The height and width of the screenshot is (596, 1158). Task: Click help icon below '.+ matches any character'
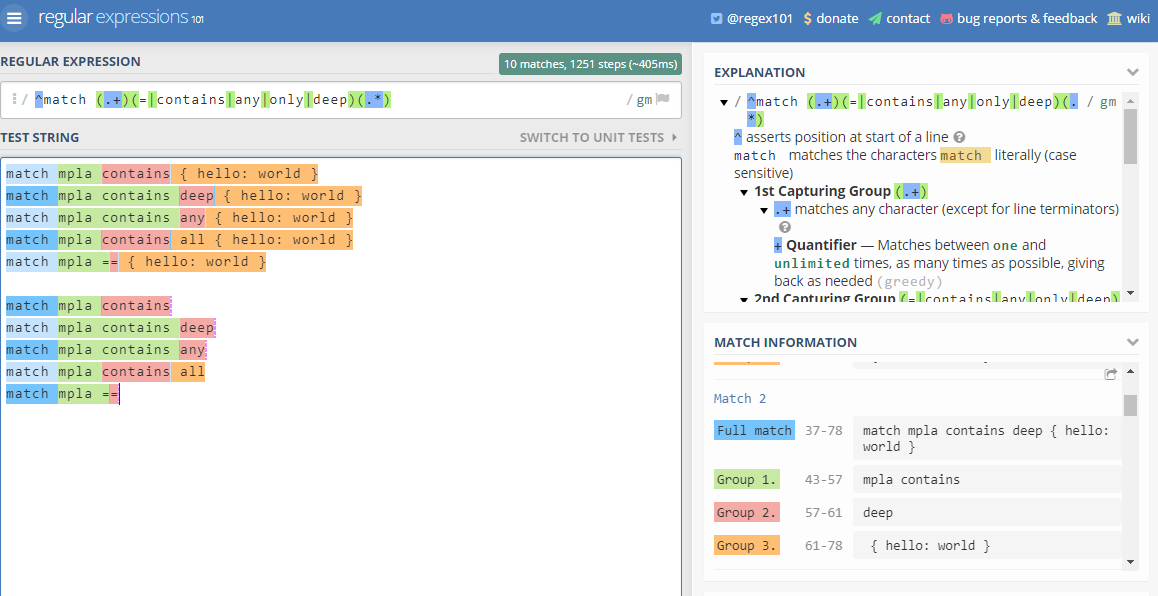coord(785,227)
